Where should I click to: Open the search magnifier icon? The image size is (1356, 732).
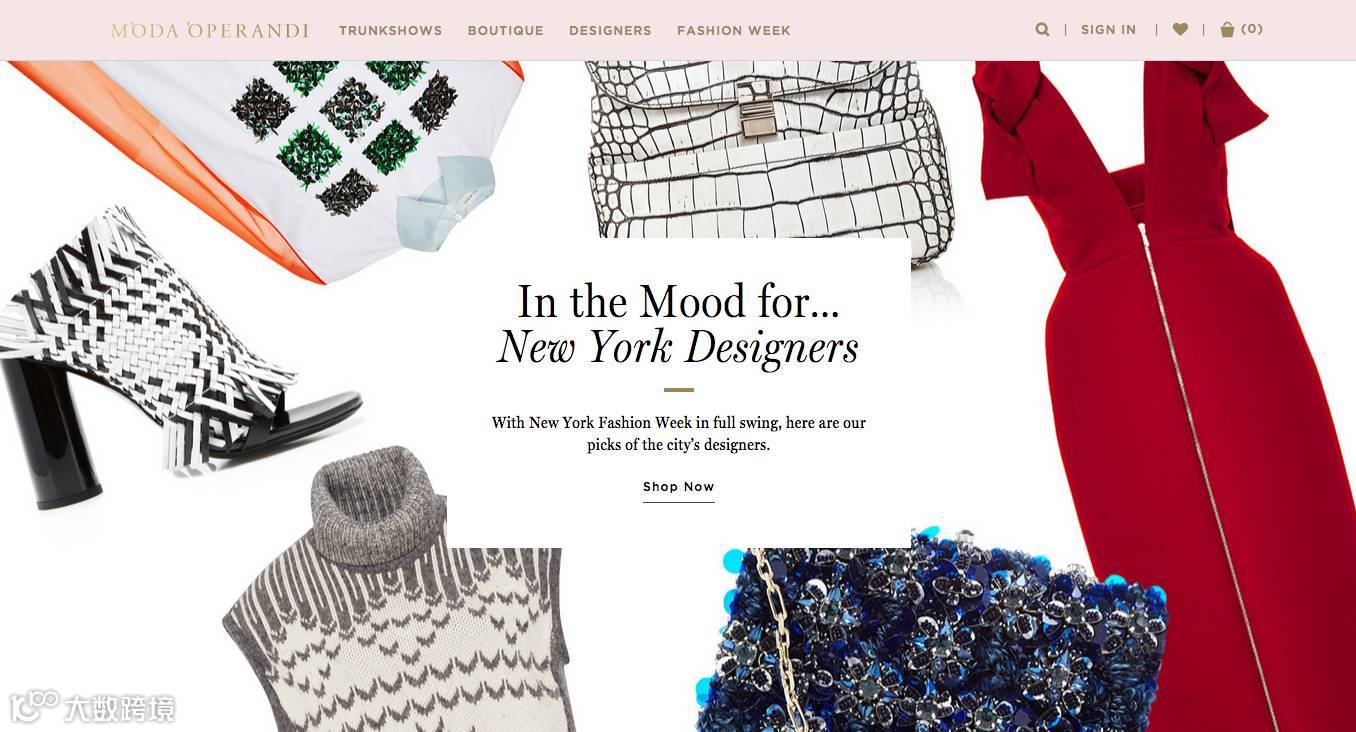pyautogui.click(x=1042, y=30)
